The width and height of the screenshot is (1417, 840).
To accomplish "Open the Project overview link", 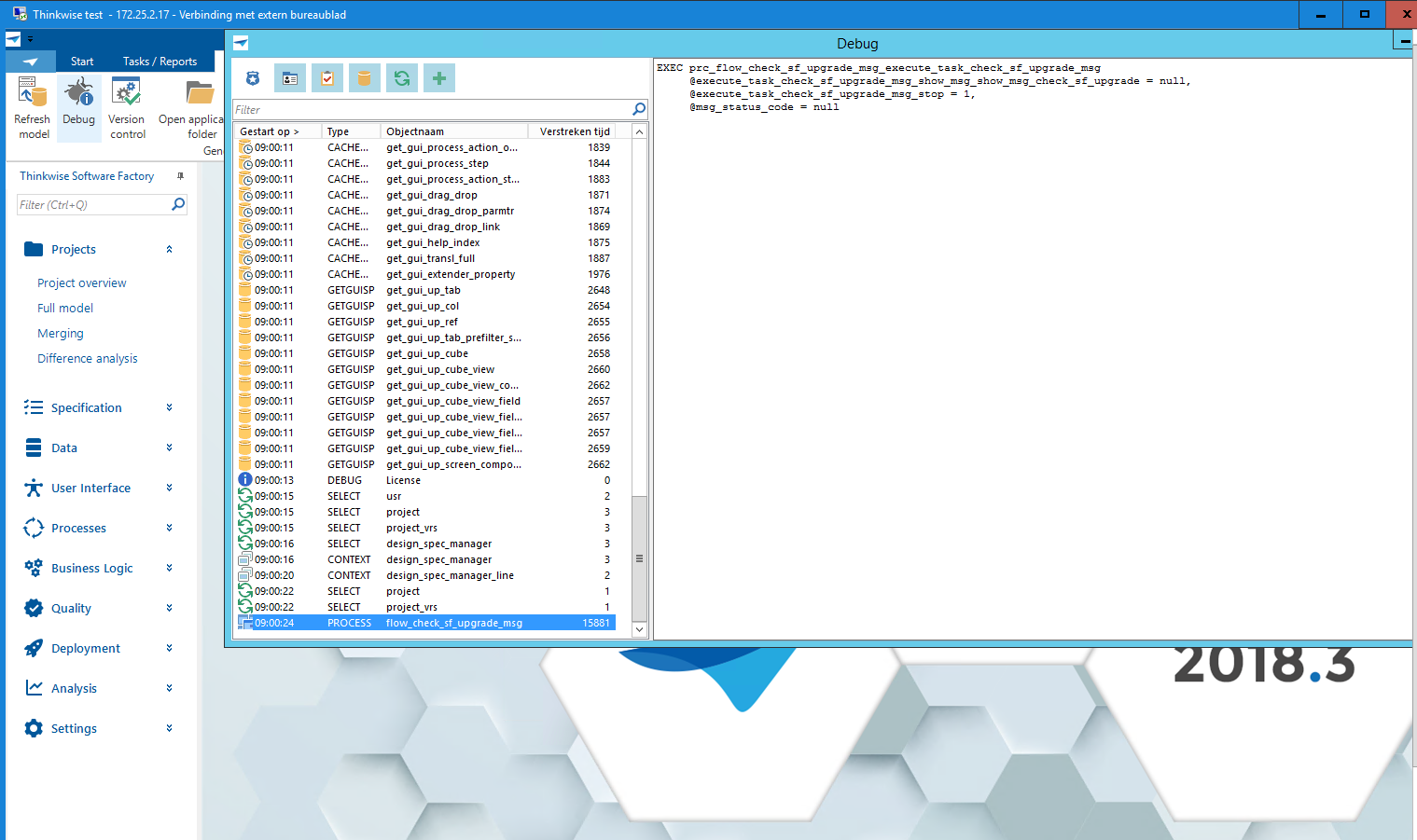I will [82, 282].
